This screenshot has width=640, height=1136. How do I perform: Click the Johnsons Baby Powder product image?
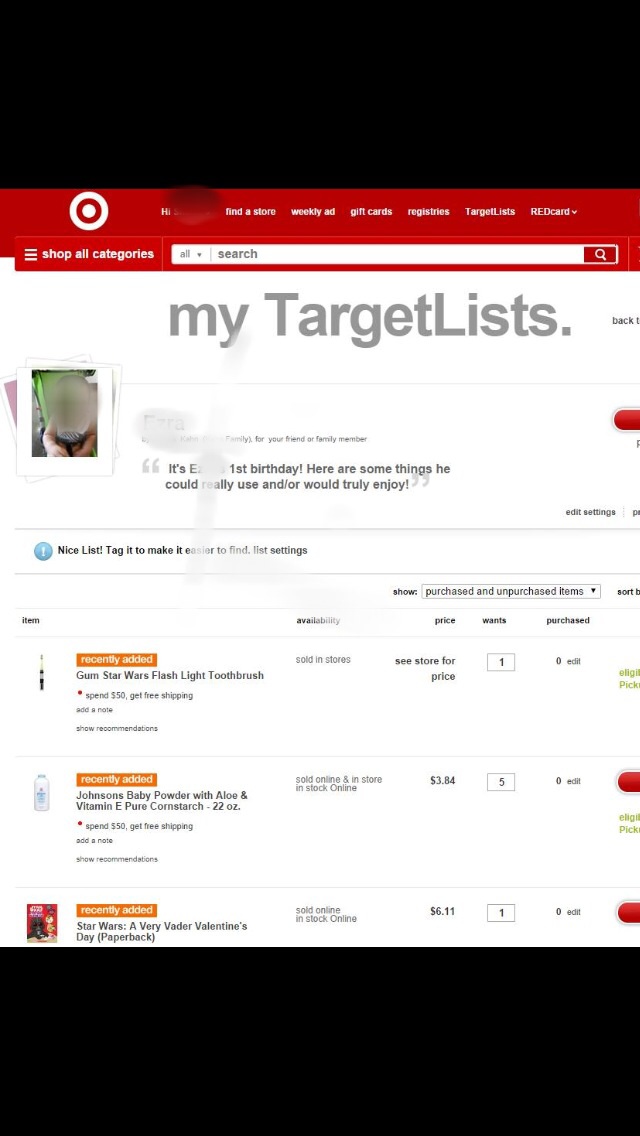tap(42, 792)
